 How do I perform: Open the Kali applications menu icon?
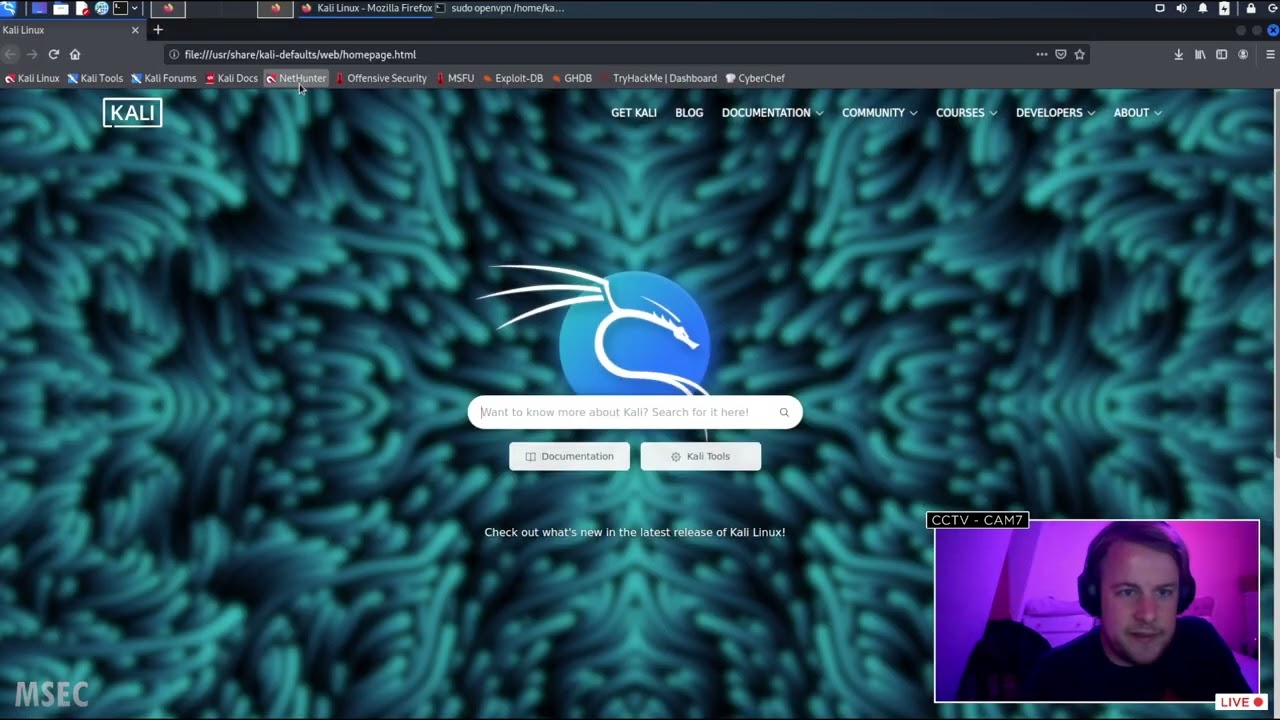(8, 8)
